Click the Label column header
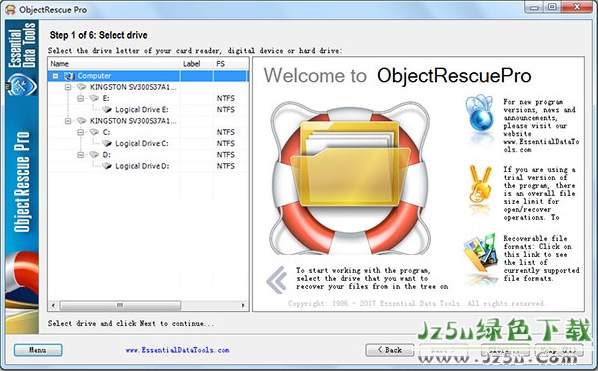 [x=197, y=64]
